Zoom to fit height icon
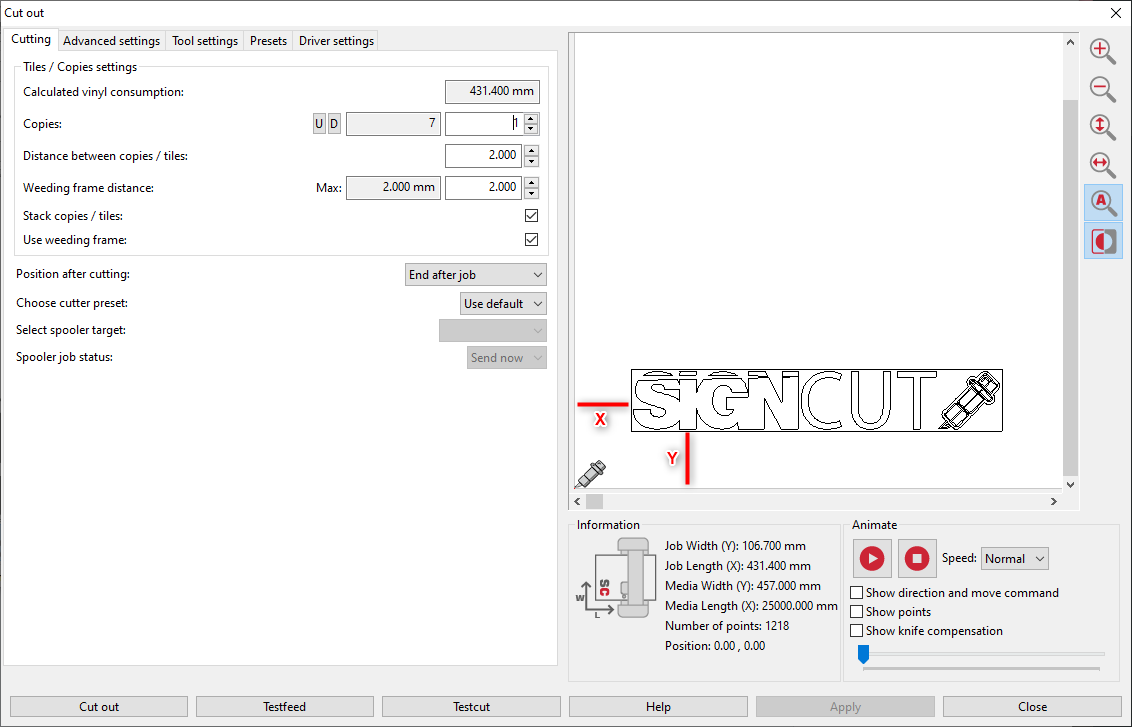 tap(1102, 127)
